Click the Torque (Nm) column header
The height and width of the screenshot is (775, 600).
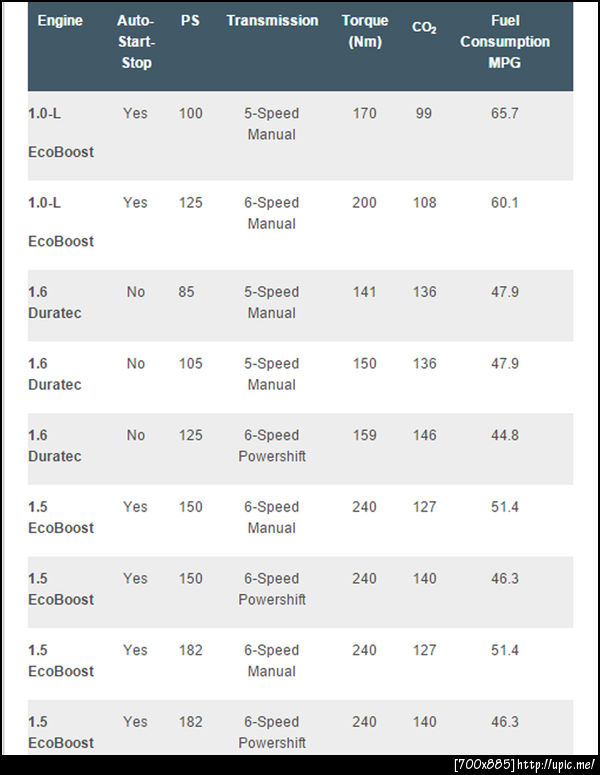coord(365,31)
